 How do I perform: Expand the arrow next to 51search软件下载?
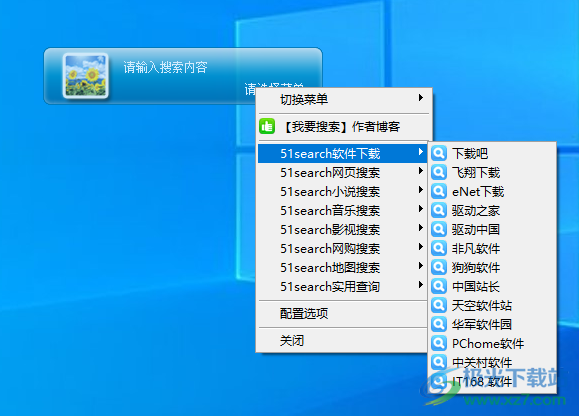coord(421,152)
